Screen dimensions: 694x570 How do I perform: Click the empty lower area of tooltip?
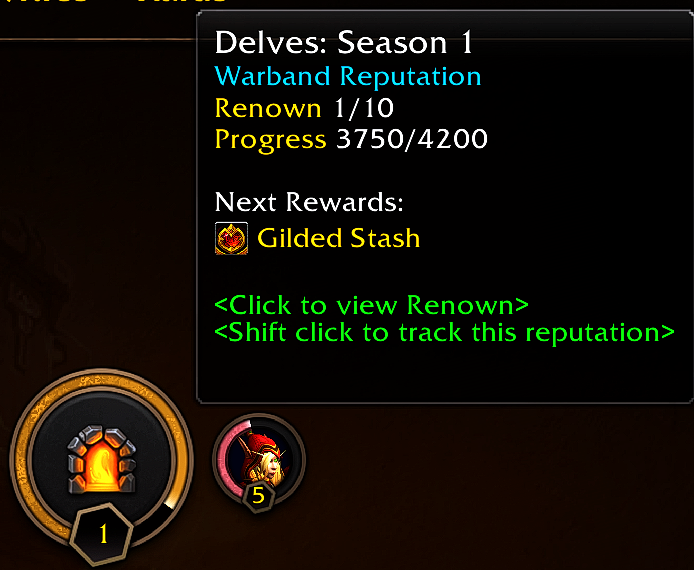[444, 374]
